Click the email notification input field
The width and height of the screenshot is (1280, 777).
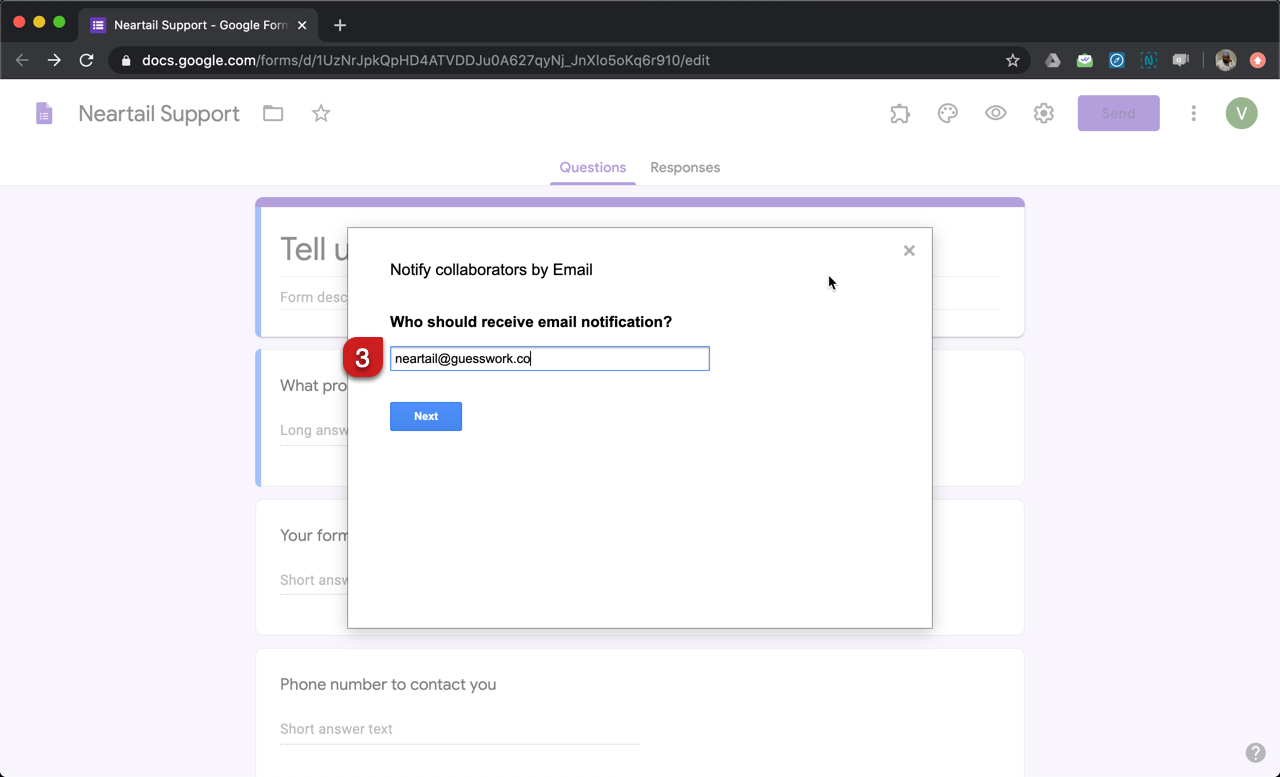point(550,359)
